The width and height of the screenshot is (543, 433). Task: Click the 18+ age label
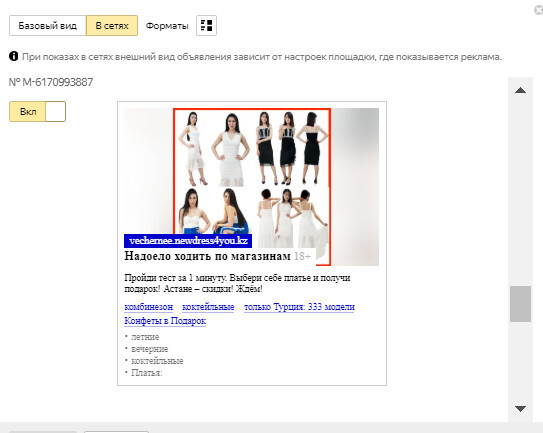tap(303, 256)
